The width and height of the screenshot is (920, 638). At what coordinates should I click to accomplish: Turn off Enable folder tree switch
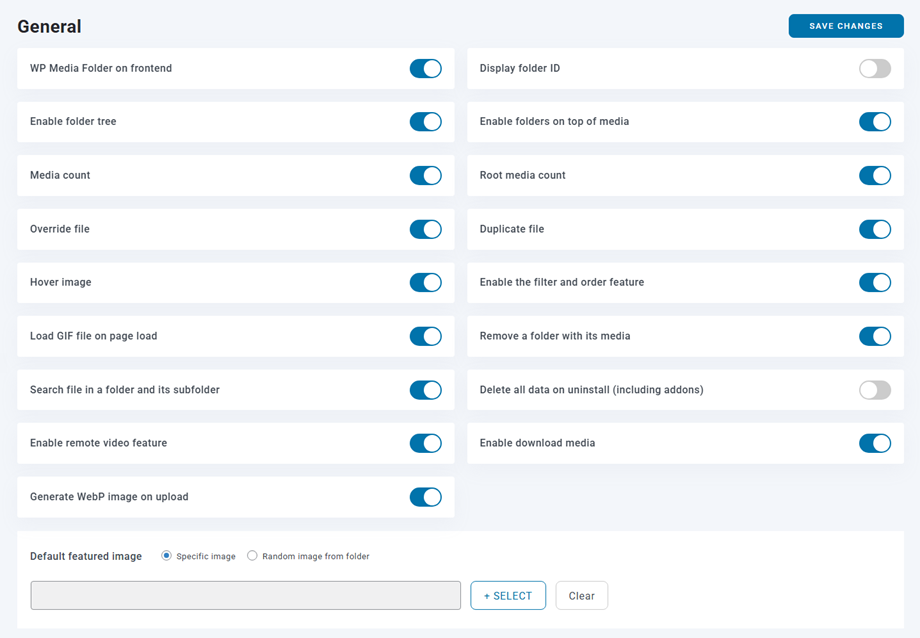coord(425,122)
